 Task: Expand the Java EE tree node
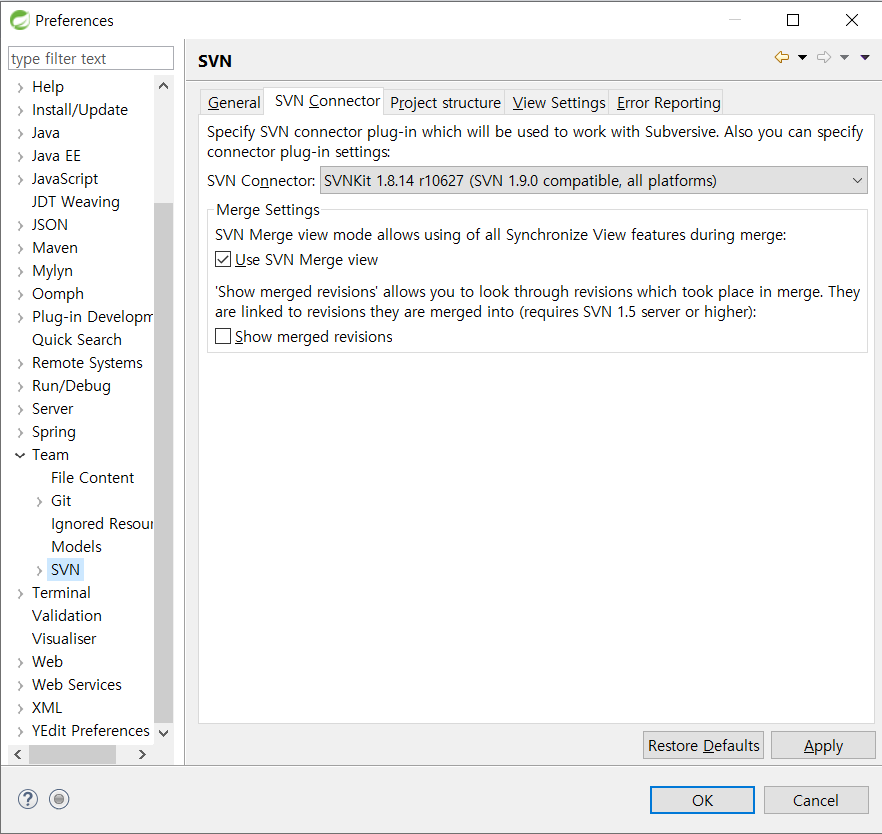coord(20,156)
